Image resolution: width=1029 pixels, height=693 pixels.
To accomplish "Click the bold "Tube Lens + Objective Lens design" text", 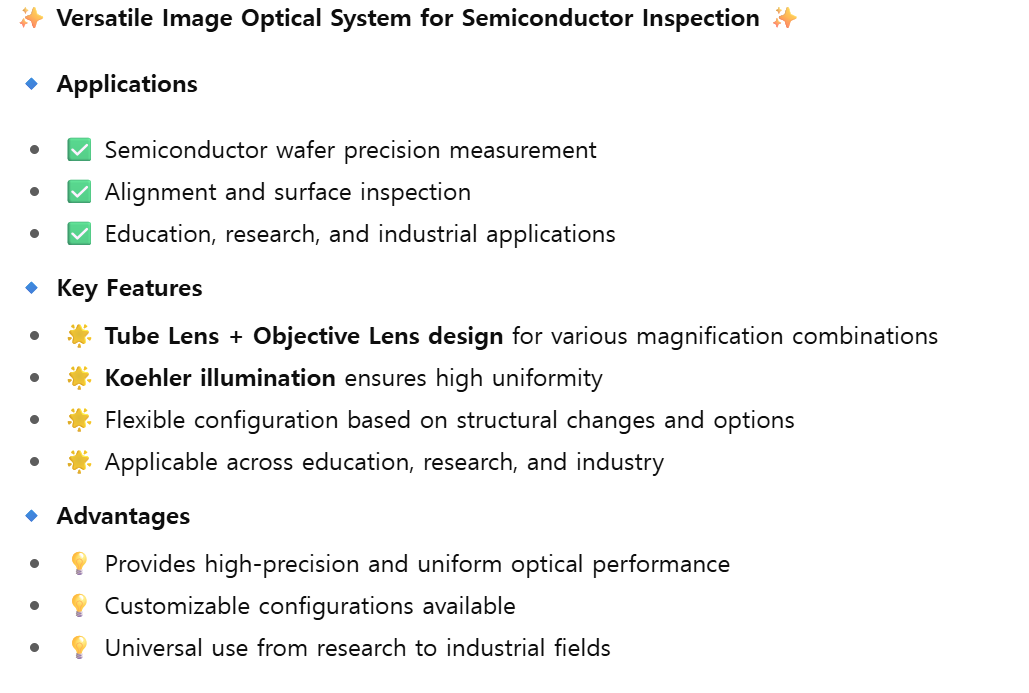I will 303,336.
